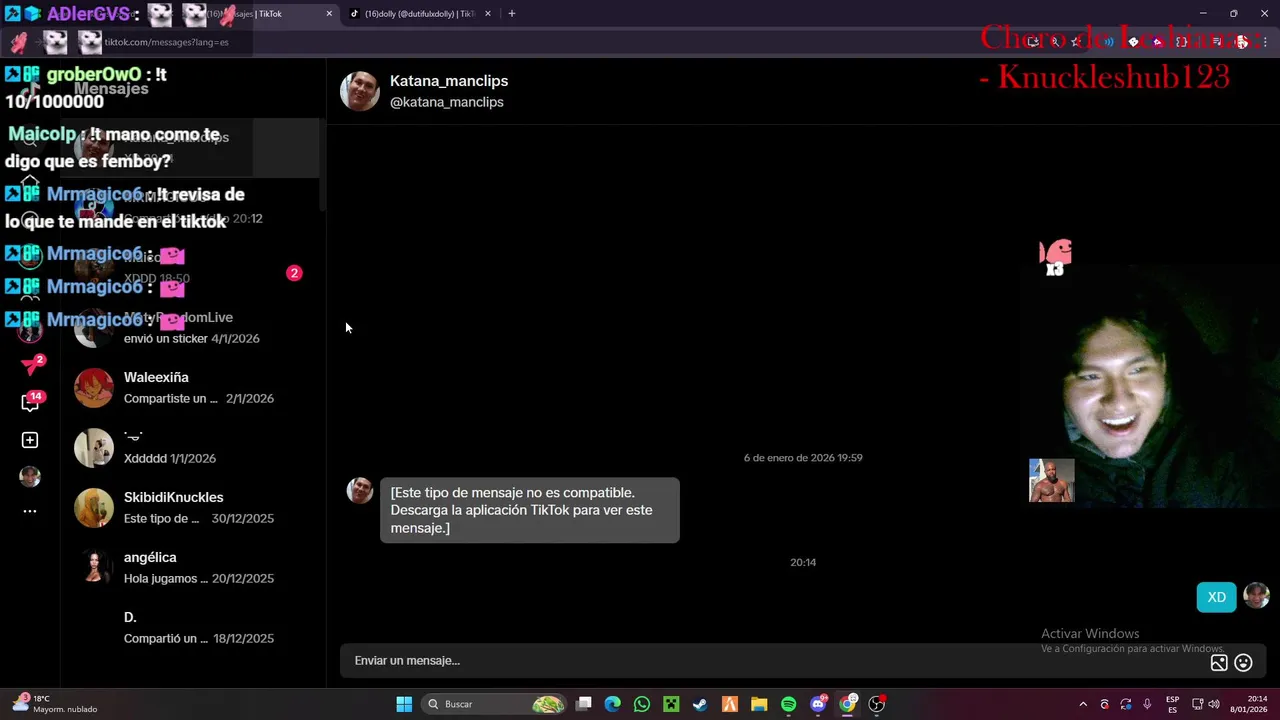This screenshot has height=720, width=1280.
Task: Switch to the dolly (@dutifulxdolly) TikTok tab
Action: coord(420,14)
